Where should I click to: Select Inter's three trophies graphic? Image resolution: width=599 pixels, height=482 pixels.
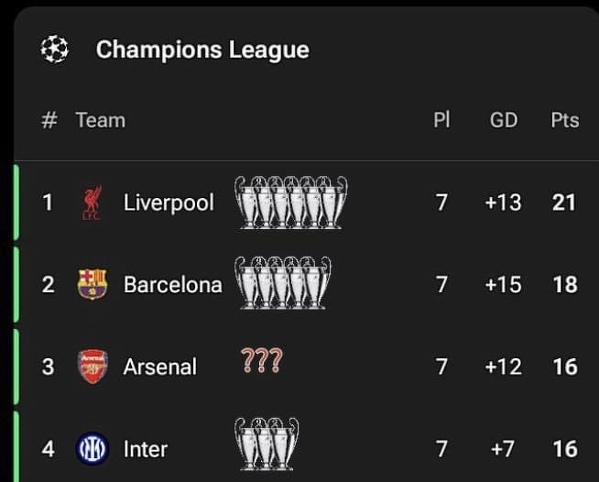267,444
